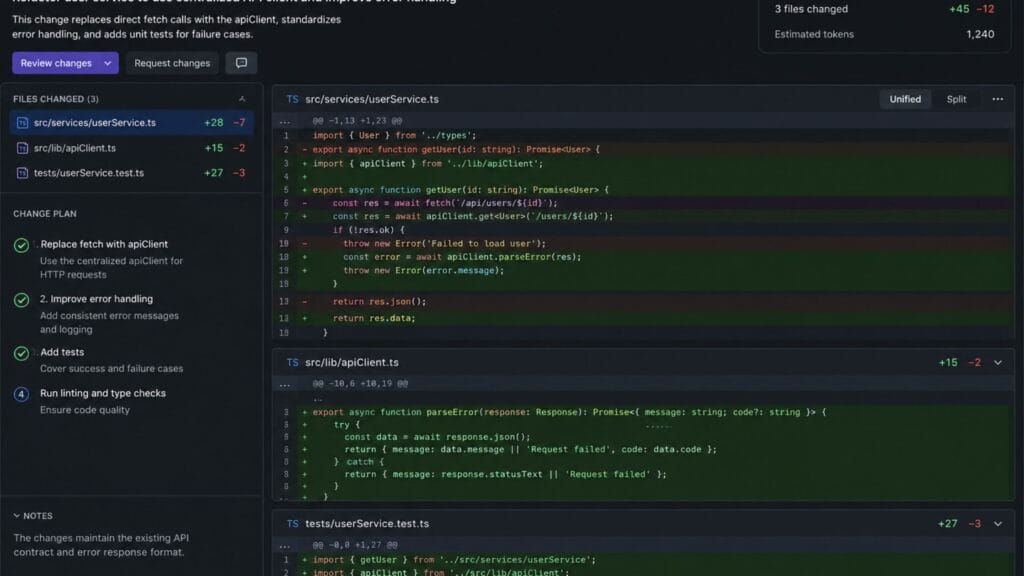Click the removed throw 'Failed to load user' line

(x=643, y=244)
